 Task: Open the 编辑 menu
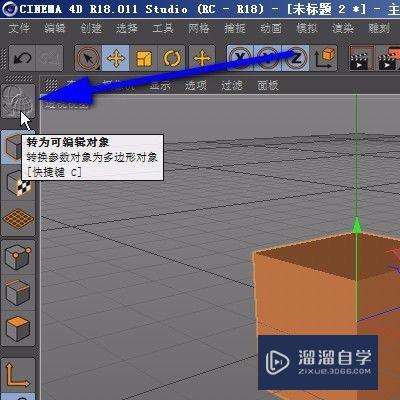tap(55, 28)
